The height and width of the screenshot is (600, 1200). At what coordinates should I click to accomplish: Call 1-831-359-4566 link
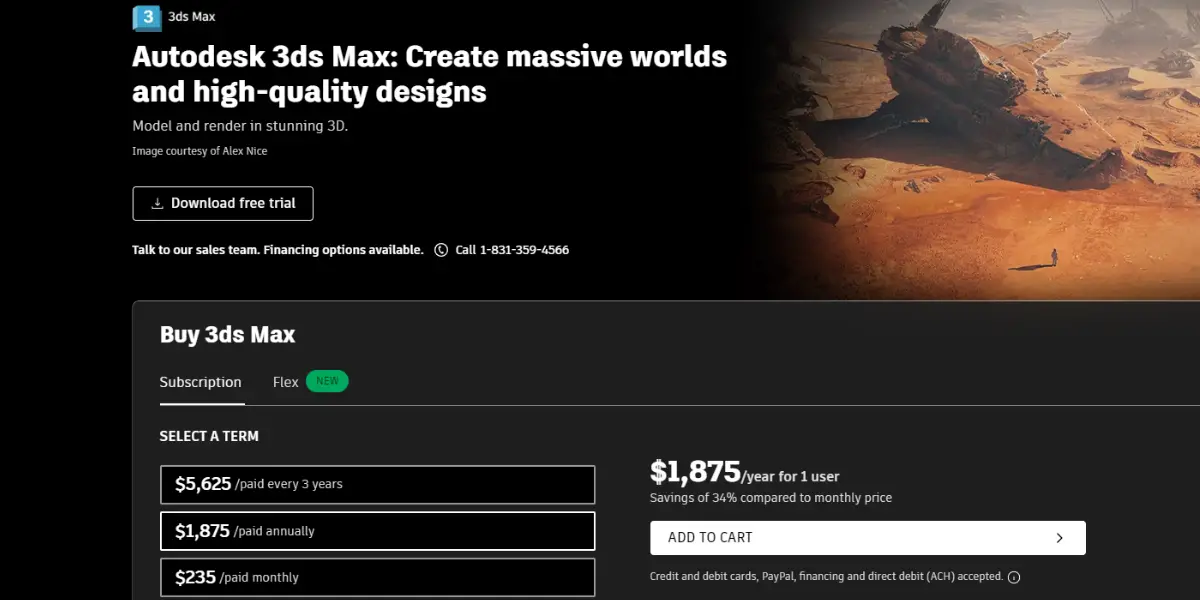tap(512, 250)
